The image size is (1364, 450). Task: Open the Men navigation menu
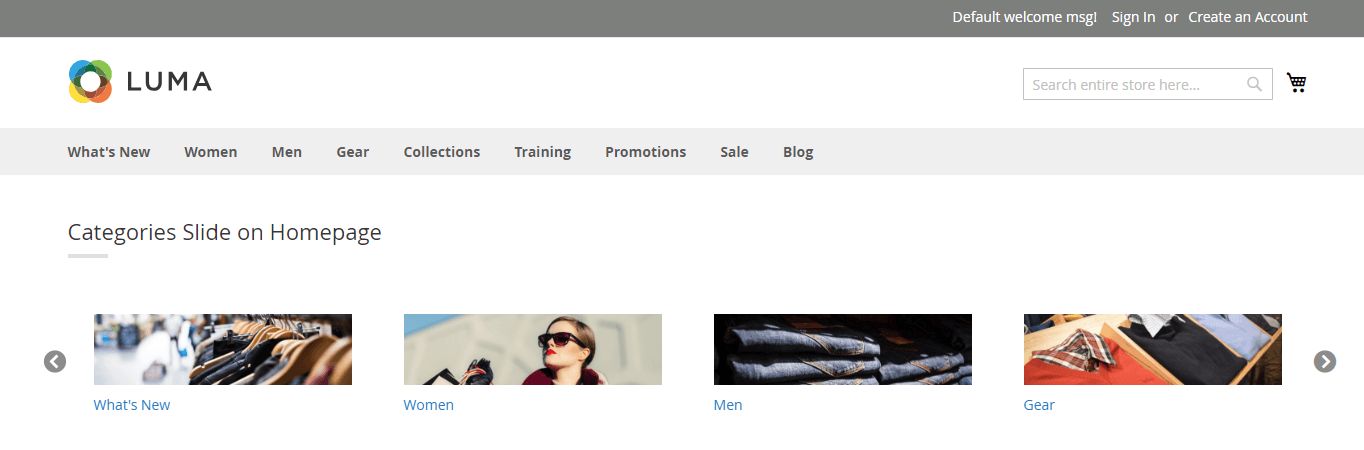coord(287,152)
